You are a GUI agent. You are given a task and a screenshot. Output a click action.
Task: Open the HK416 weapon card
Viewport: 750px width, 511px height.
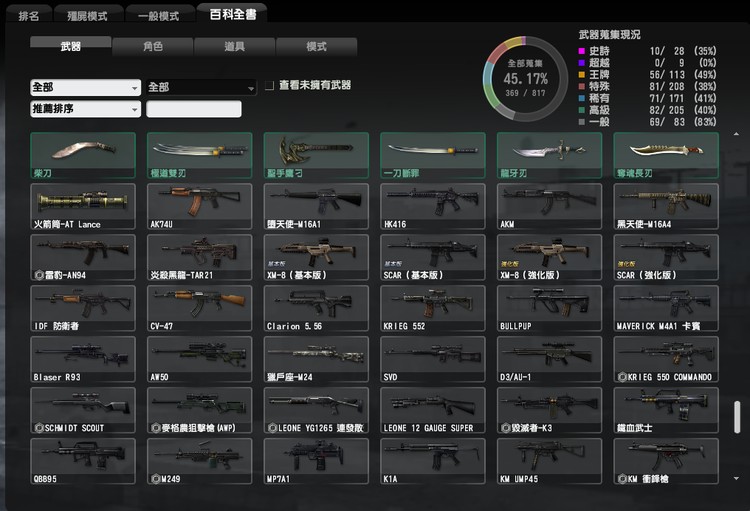click(433, 206)
